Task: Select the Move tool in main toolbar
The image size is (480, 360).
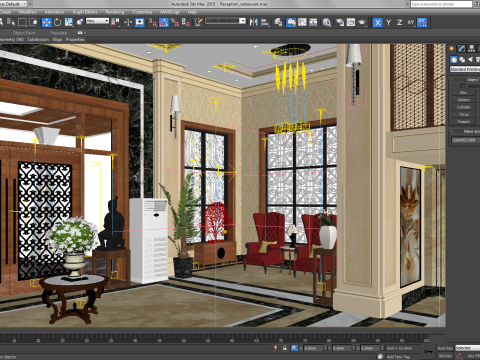Action: pyautogui.click(x=46, y=22)
